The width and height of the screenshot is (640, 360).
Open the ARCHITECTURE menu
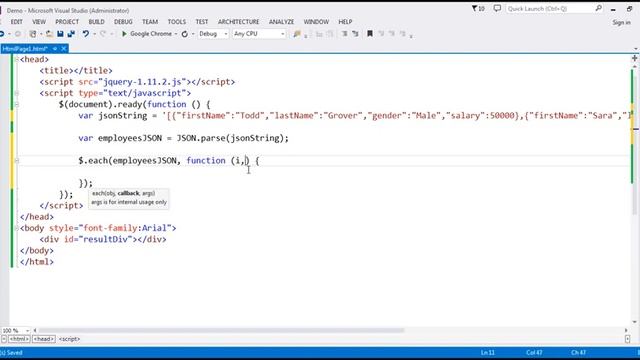(x=238, y=22)
